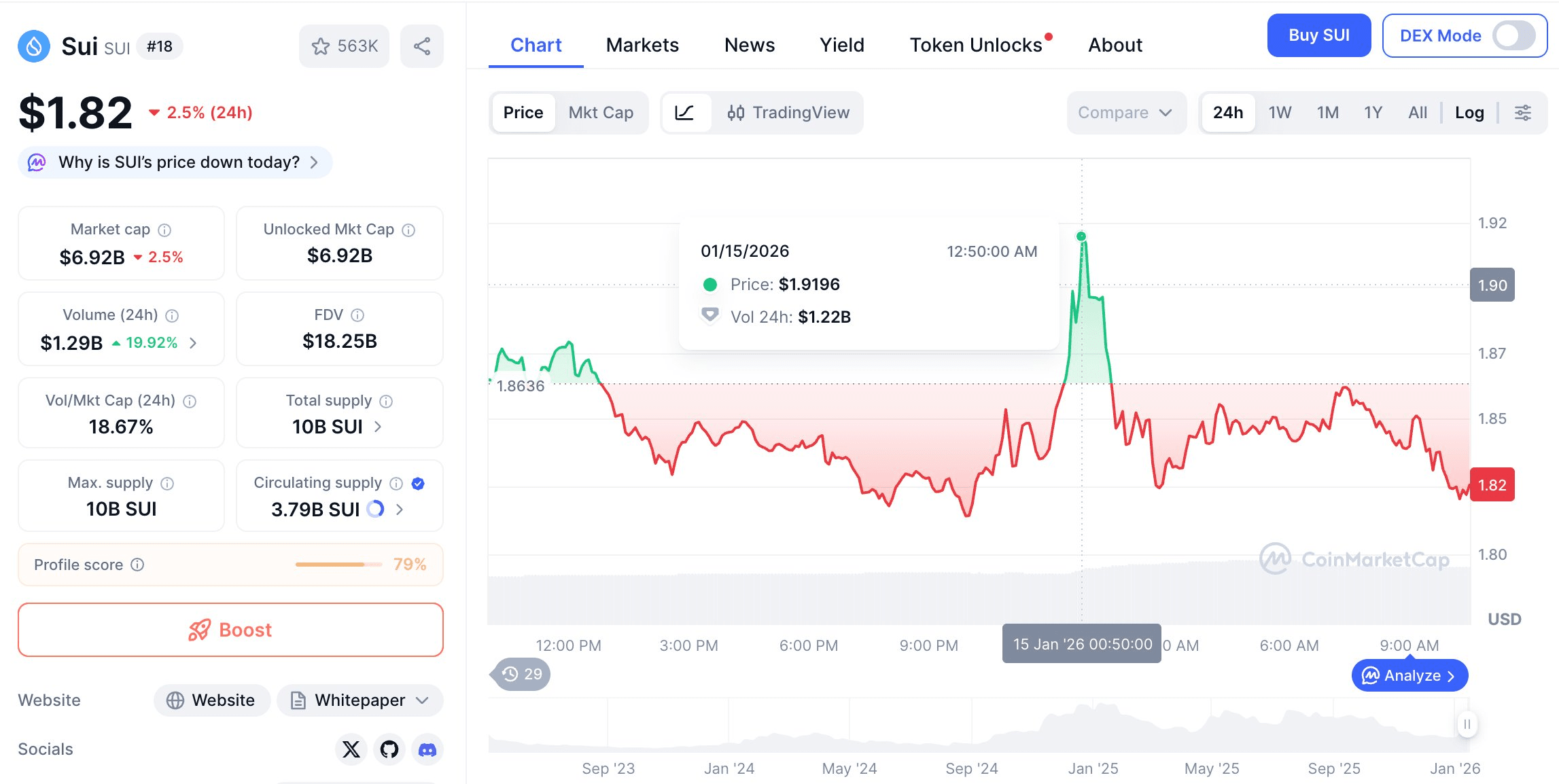The height and width of the screenshot is (784, 1559).
Task: Switch to the Markets tab
Action: tap(642, 45)
